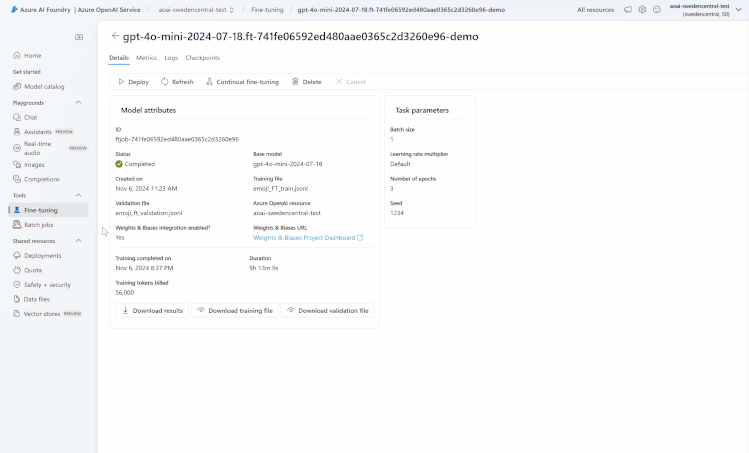
Task: Click the Created on date Nov 6, 2024 11:23 AM
Action: [146, 188]
